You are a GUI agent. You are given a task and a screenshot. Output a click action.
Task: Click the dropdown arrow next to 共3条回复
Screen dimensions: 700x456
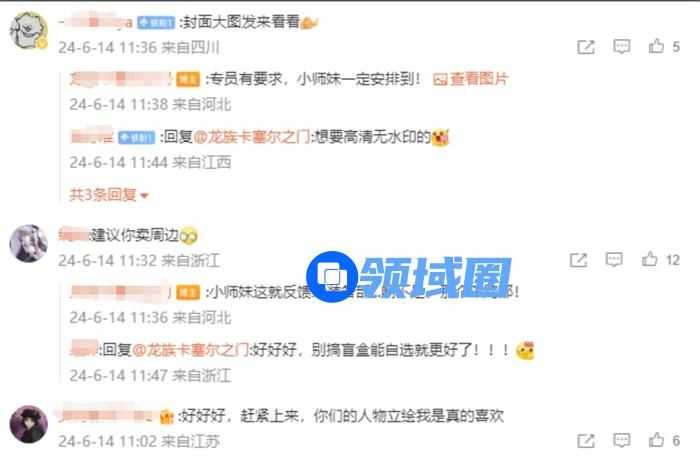point(144,196)
